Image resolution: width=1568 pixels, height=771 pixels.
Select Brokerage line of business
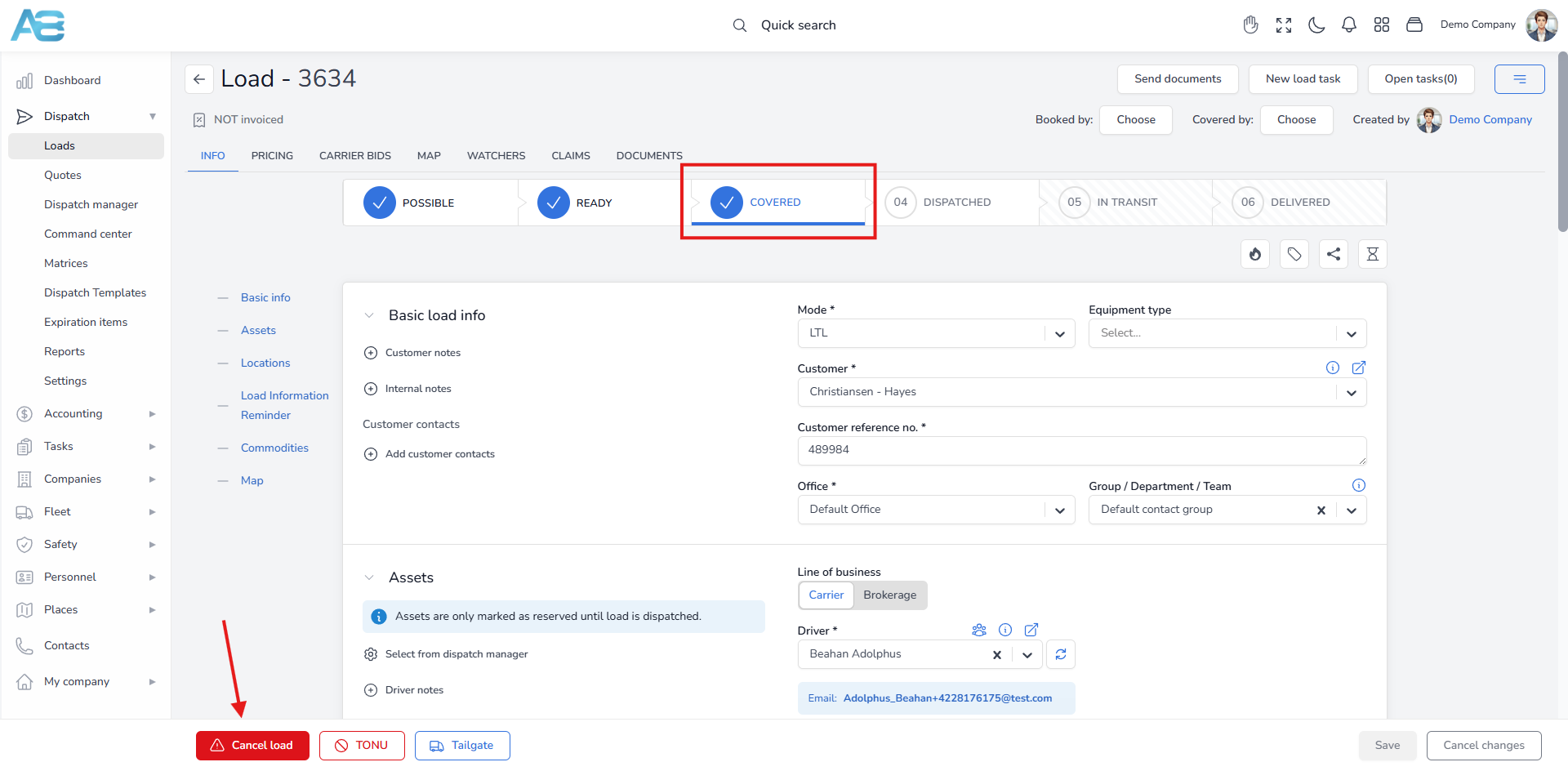pos(889,595)
